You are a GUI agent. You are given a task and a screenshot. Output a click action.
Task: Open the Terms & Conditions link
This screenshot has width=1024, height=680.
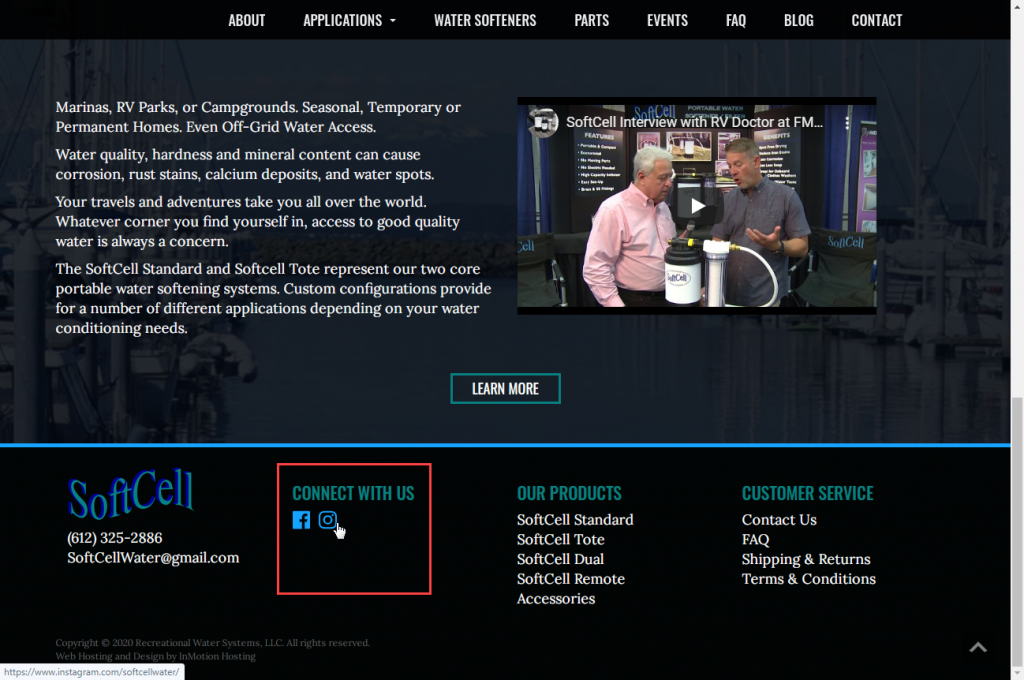[808, 579]
